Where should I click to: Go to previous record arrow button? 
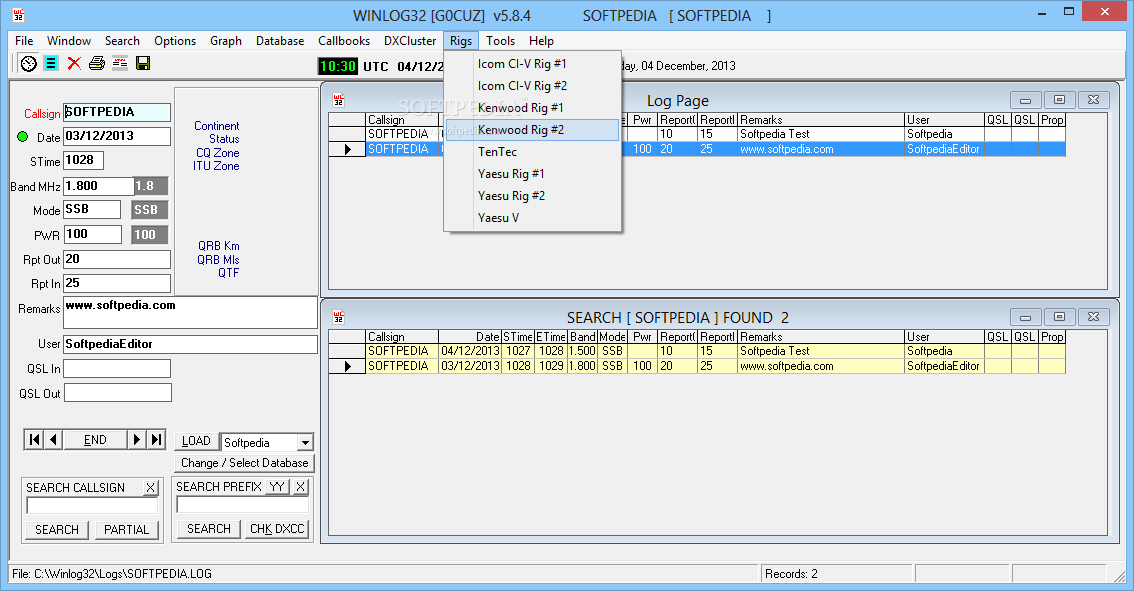click(54, 440)
